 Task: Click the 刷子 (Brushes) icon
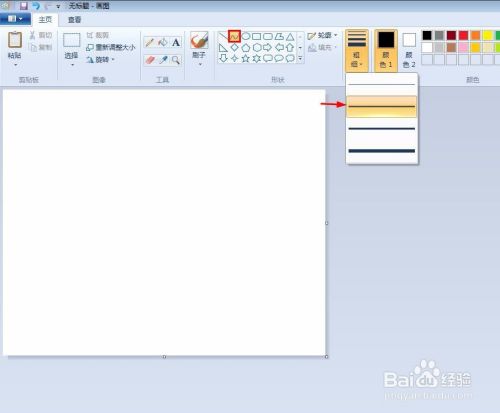coord(199,40)
